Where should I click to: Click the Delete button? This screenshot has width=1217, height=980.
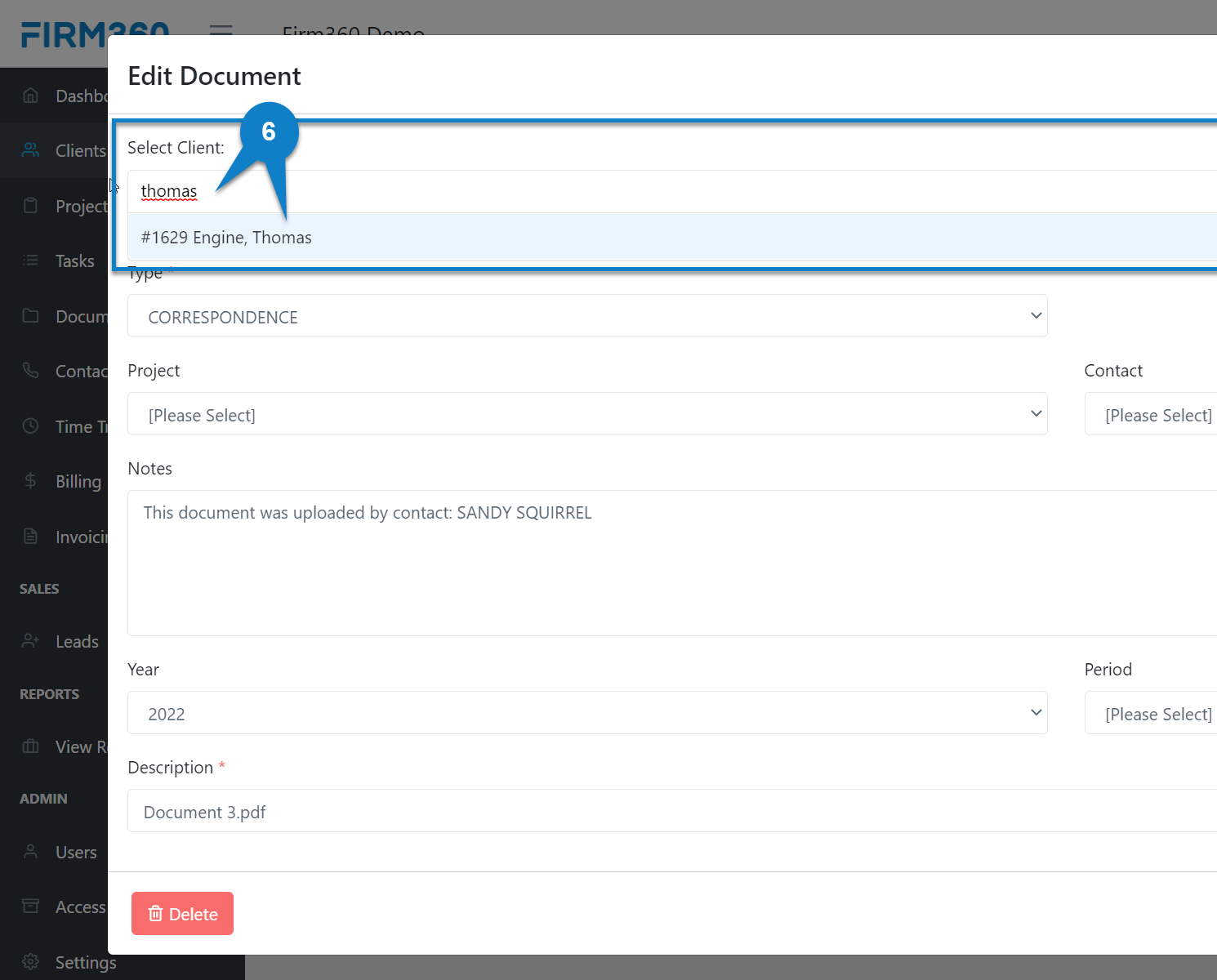pyautogui.click(x=182, y=913)
